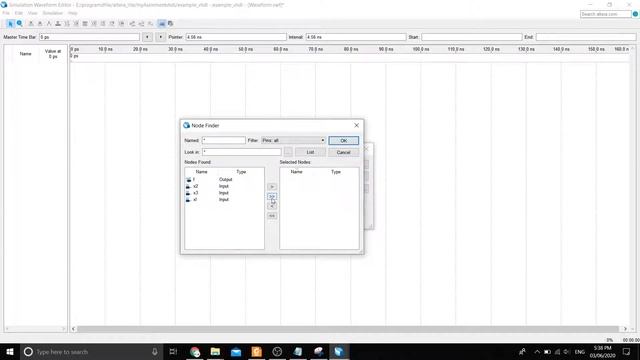The height and width of the screenshot is (360, 640).
Task: Click the globe icon beside Search altera.com
Action: click(635, 14)
